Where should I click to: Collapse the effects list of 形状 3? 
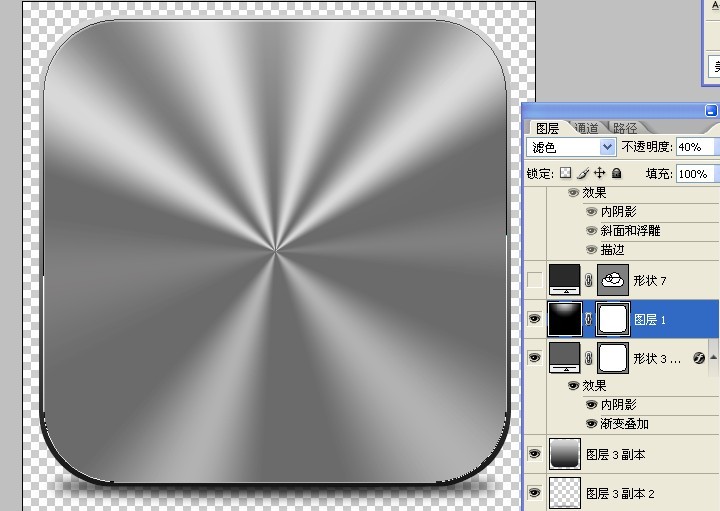click(713, 357)
